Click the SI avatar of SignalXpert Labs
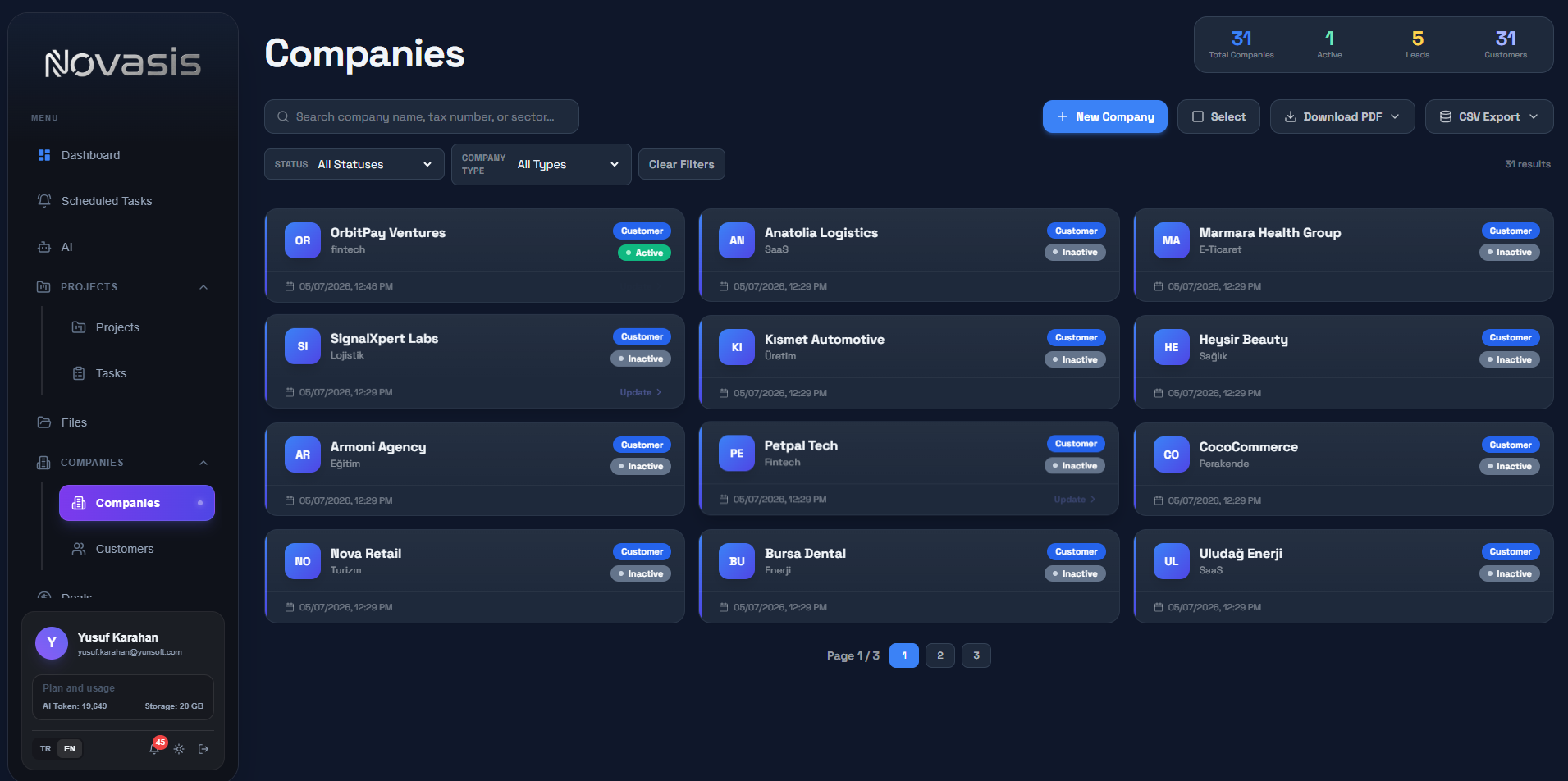1568x781 pixels. click(303, 346)
